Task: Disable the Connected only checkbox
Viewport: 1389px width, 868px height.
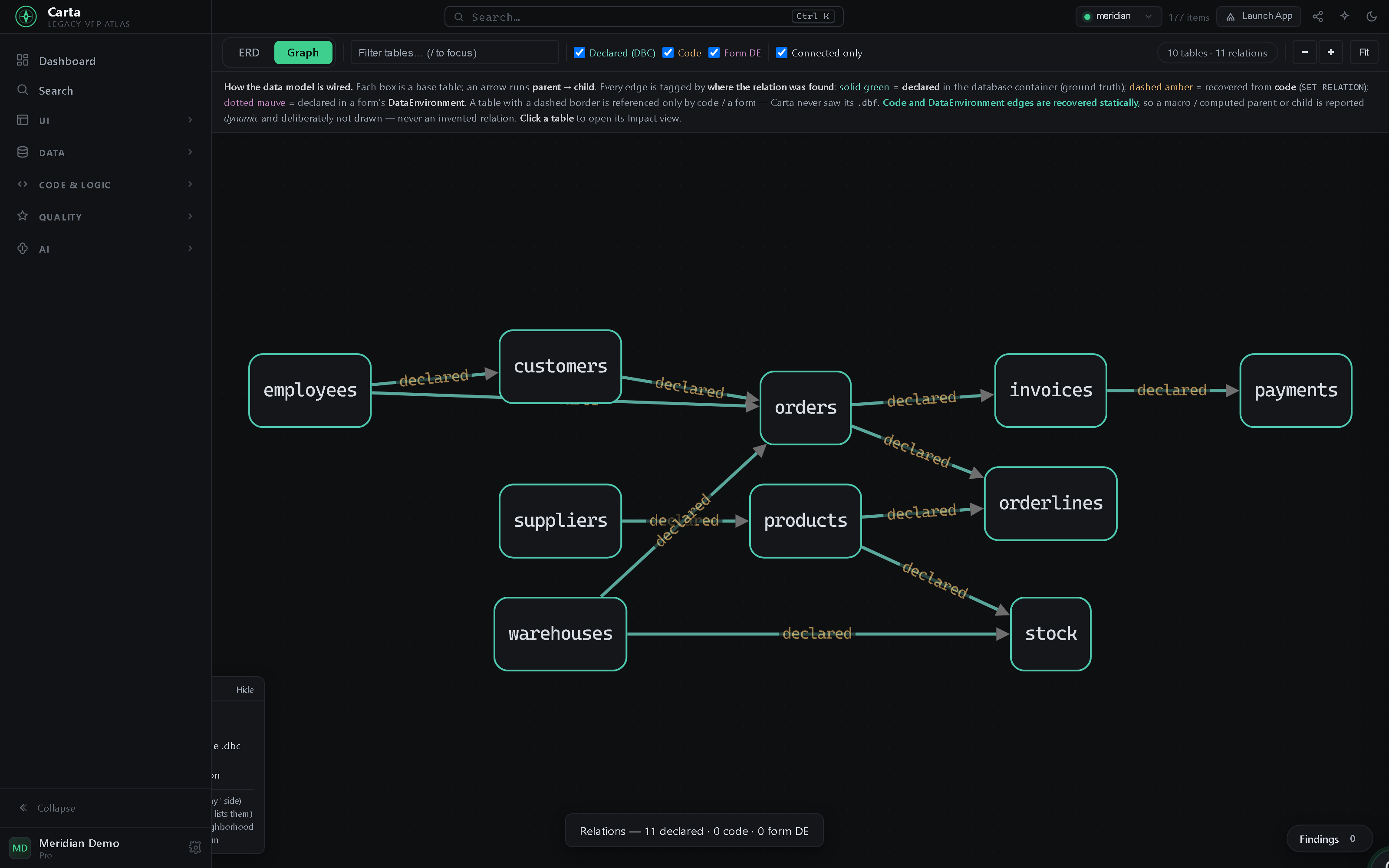Action: pyautogui.click(x=782, y=53)
